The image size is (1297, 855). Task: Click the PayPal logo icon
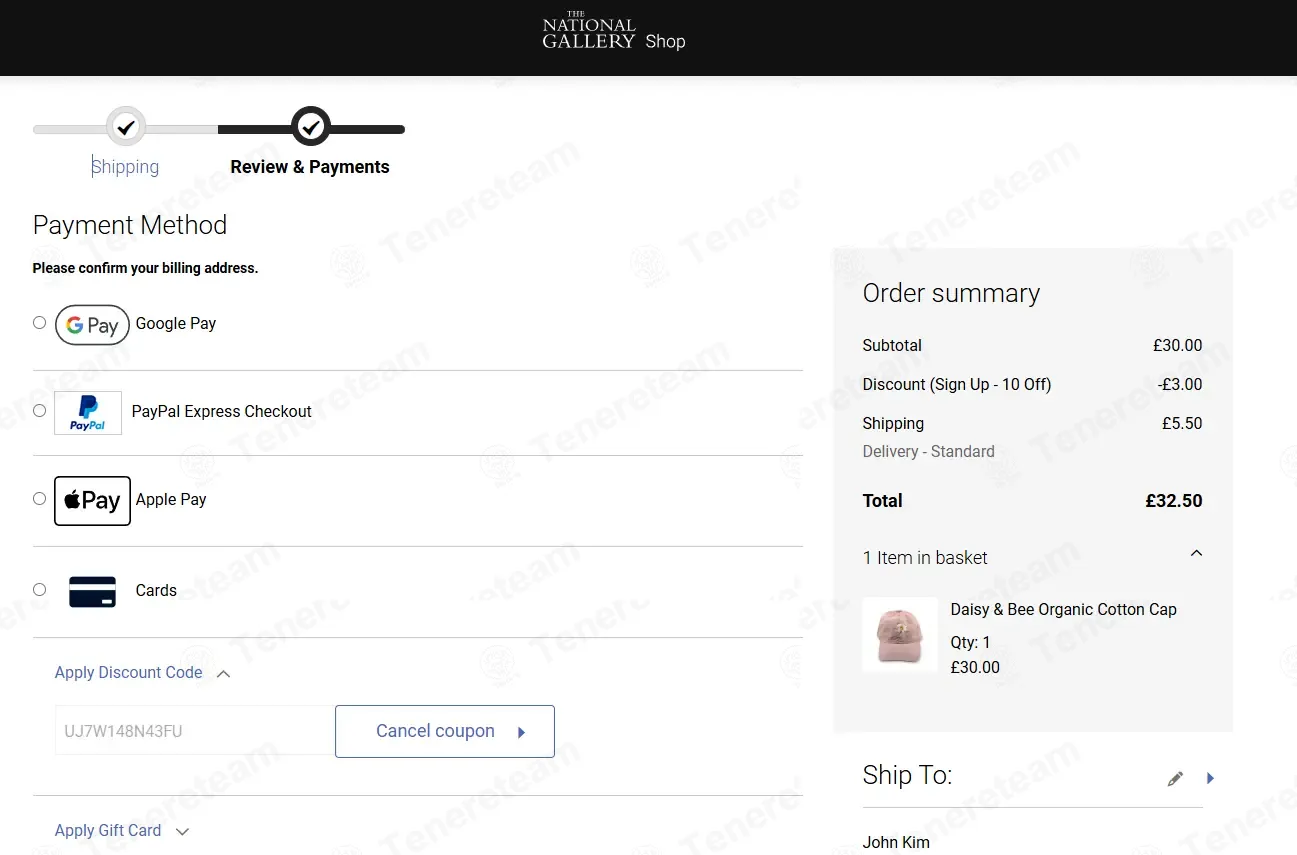pyautogui.click(x=88, y=413)
